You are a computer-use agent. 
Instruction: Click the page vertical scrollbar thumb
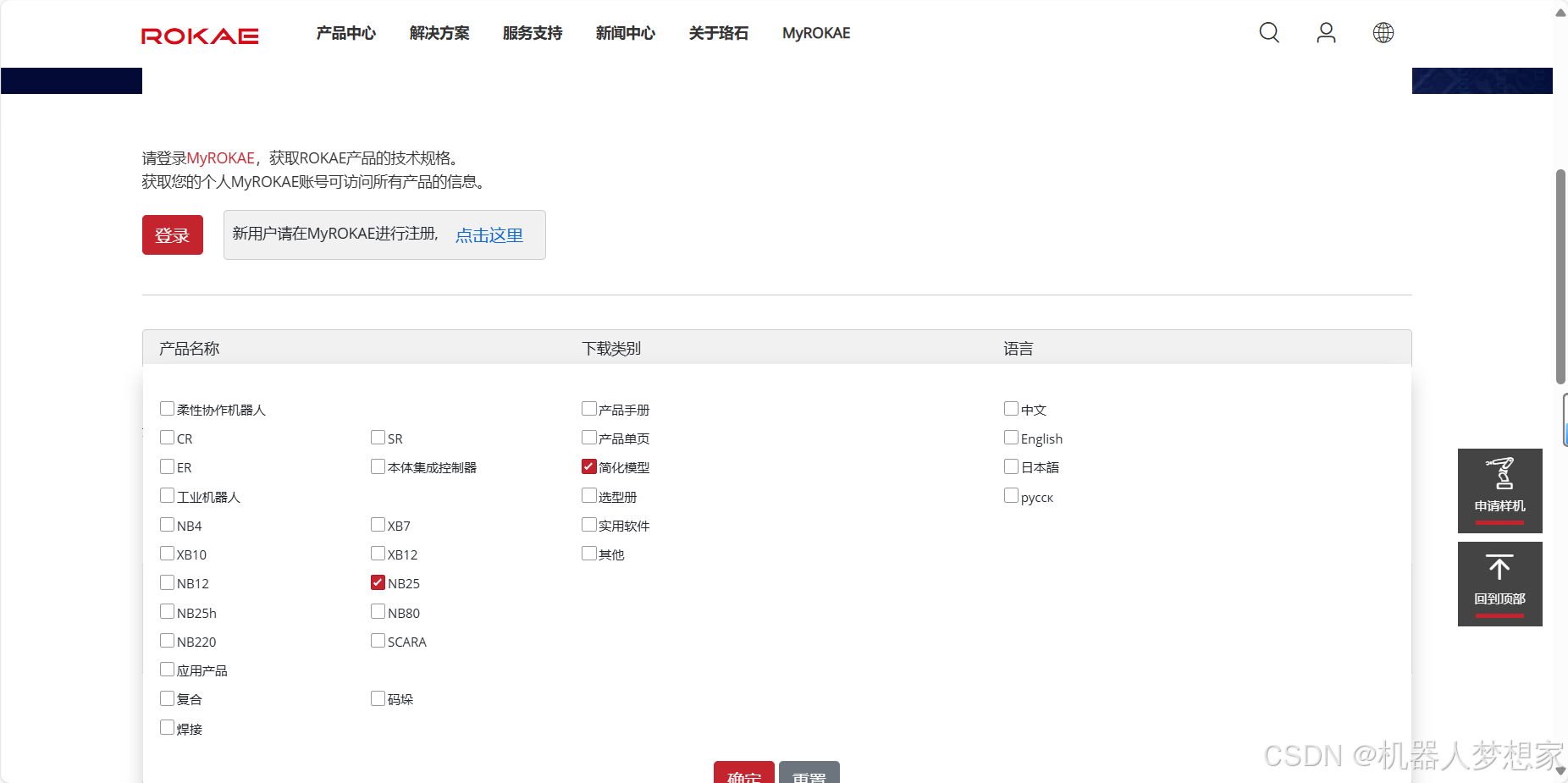click(x=1560, y=277)
